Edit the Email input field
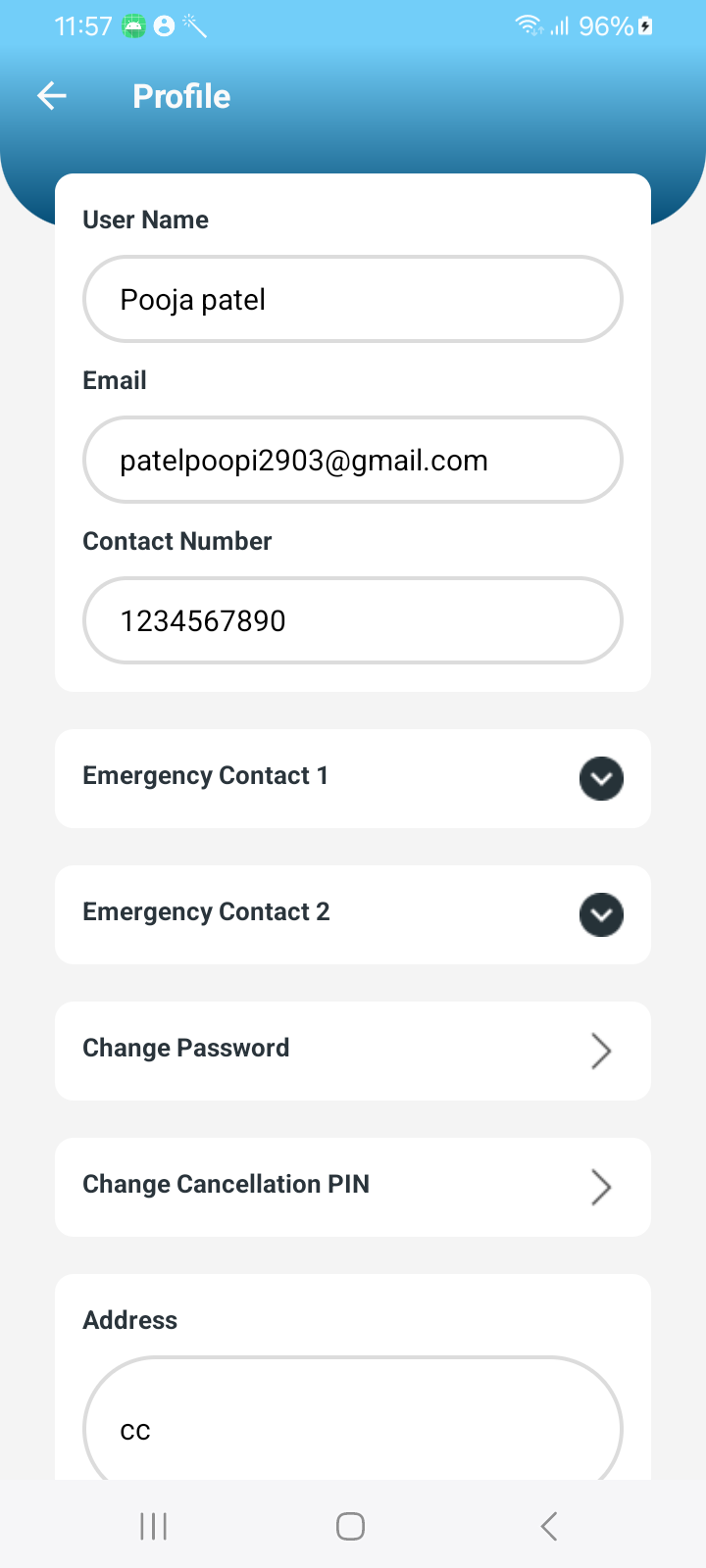Viewport: 706px width, 1568px height. (x=353, y=461)
